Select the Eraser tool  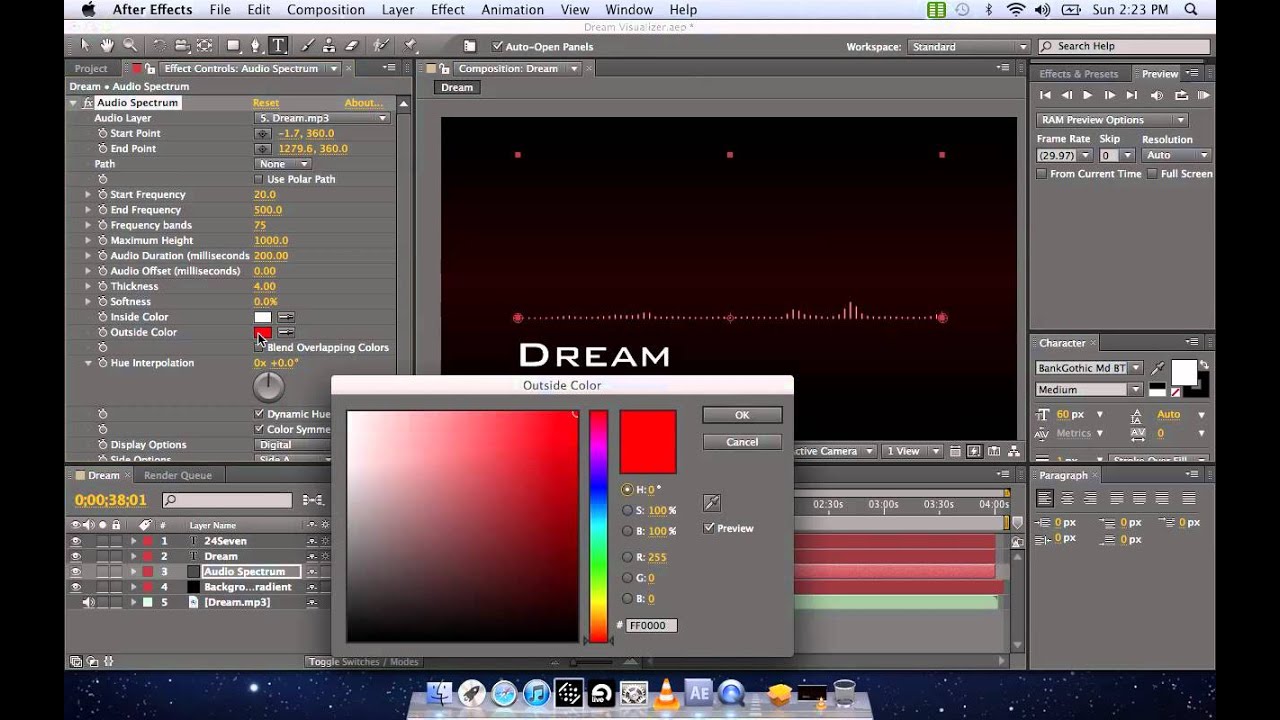point(352,46)
